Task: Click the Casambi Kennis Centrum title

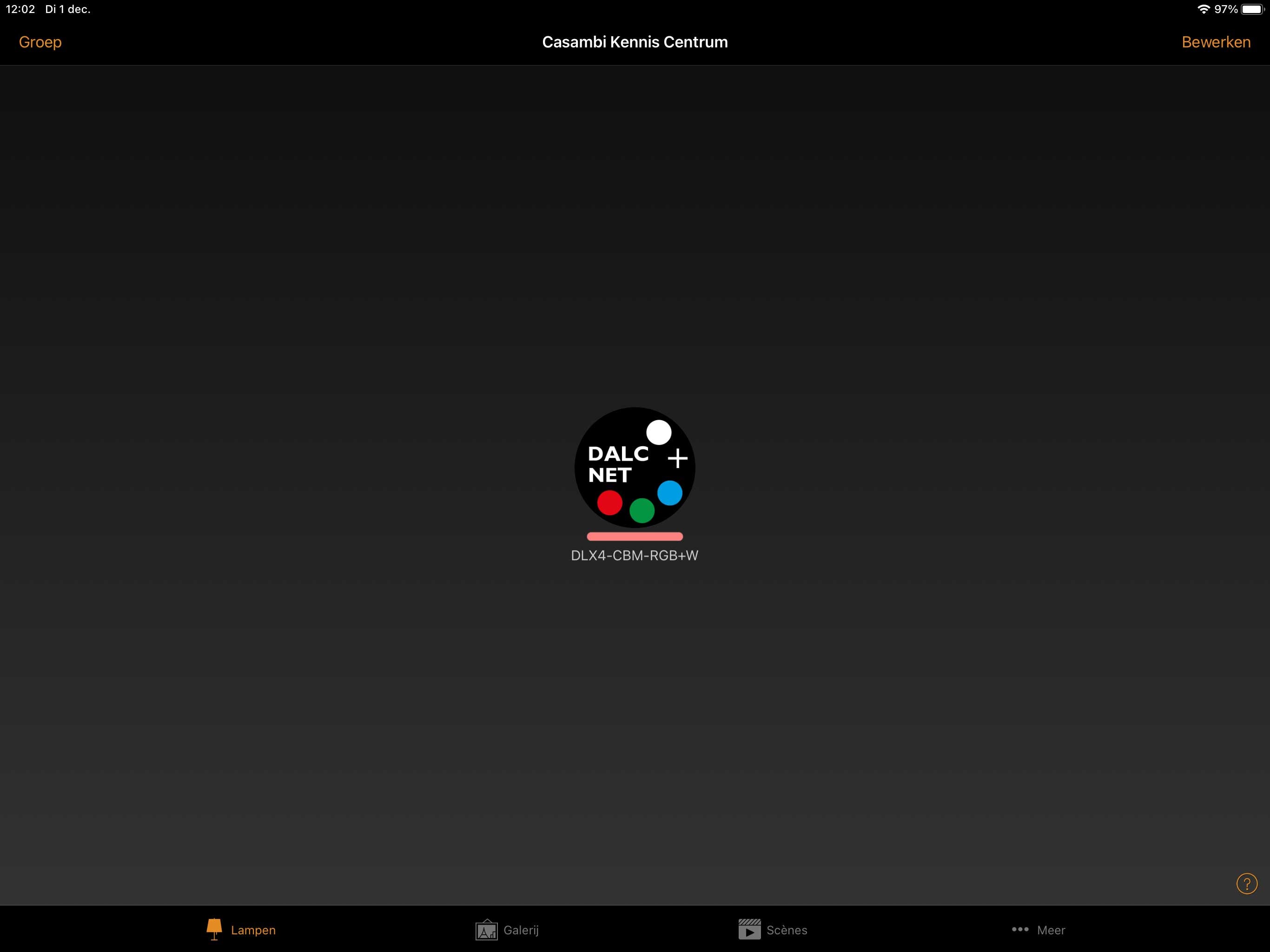Action: [635, 42]
